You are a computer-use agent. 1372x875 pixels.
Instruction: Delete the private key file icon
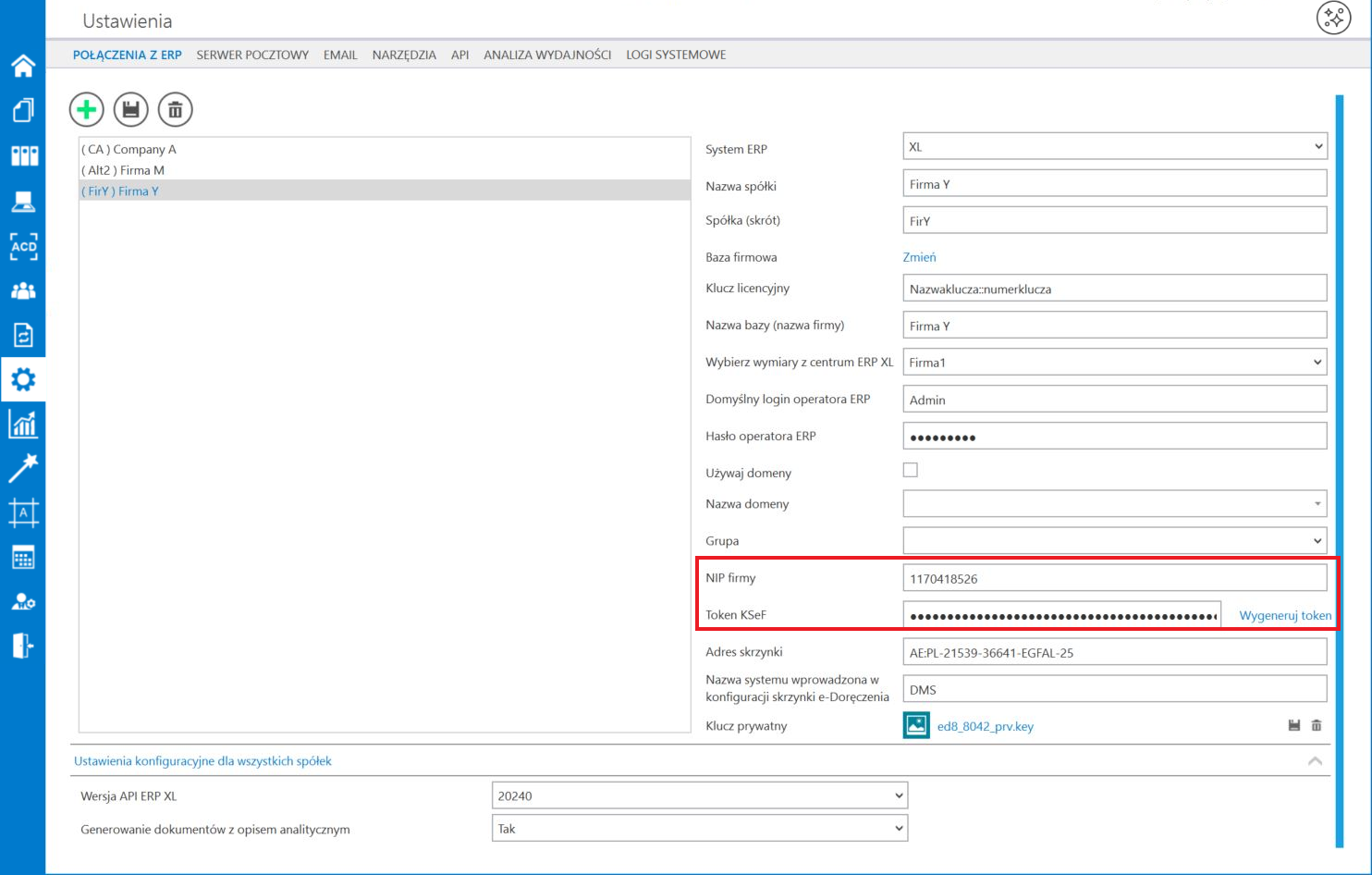point(1317,726)
